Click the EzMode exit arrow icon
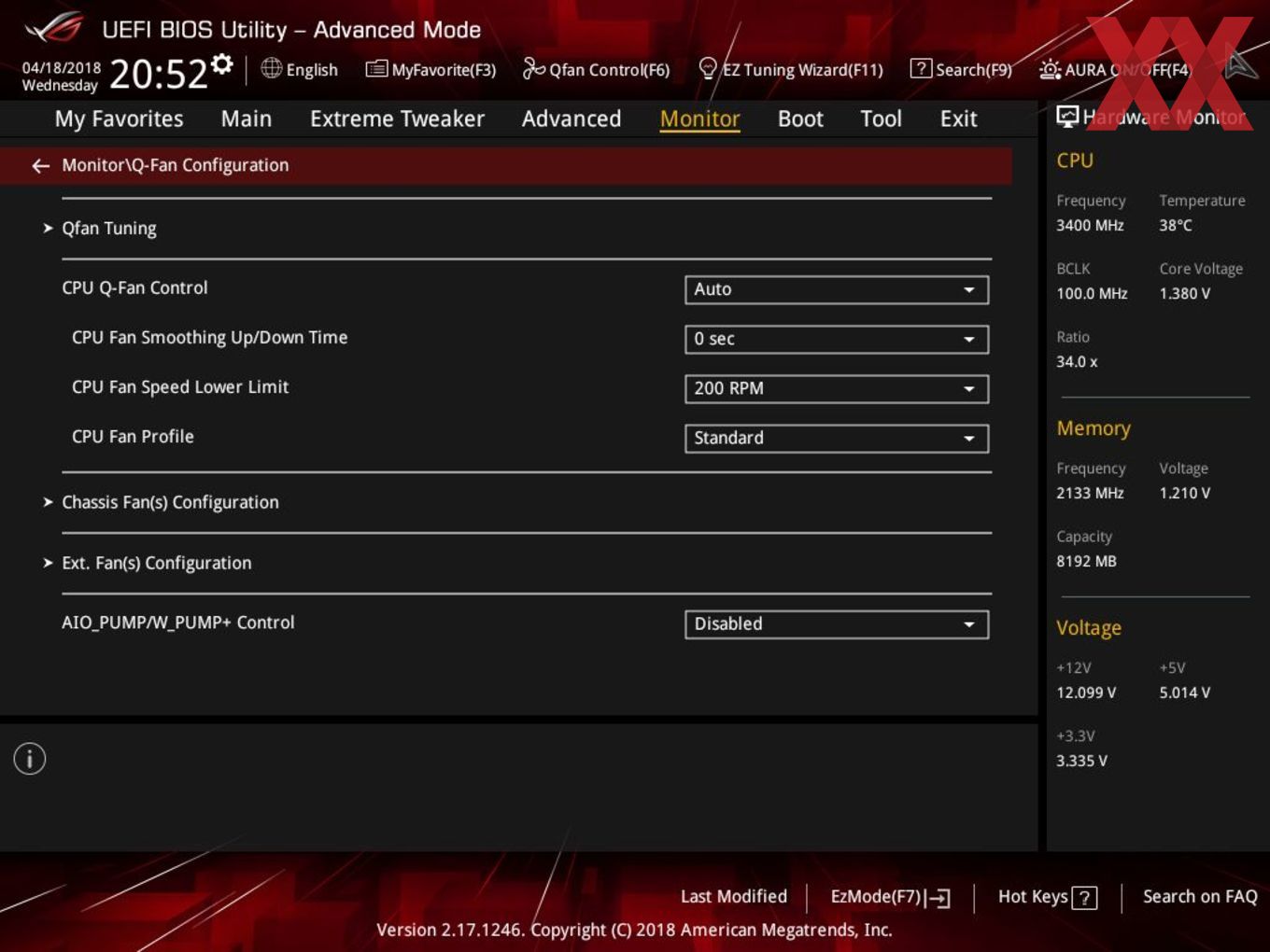Viewport: 1270px width, 952px height. [x=939, y=898]
